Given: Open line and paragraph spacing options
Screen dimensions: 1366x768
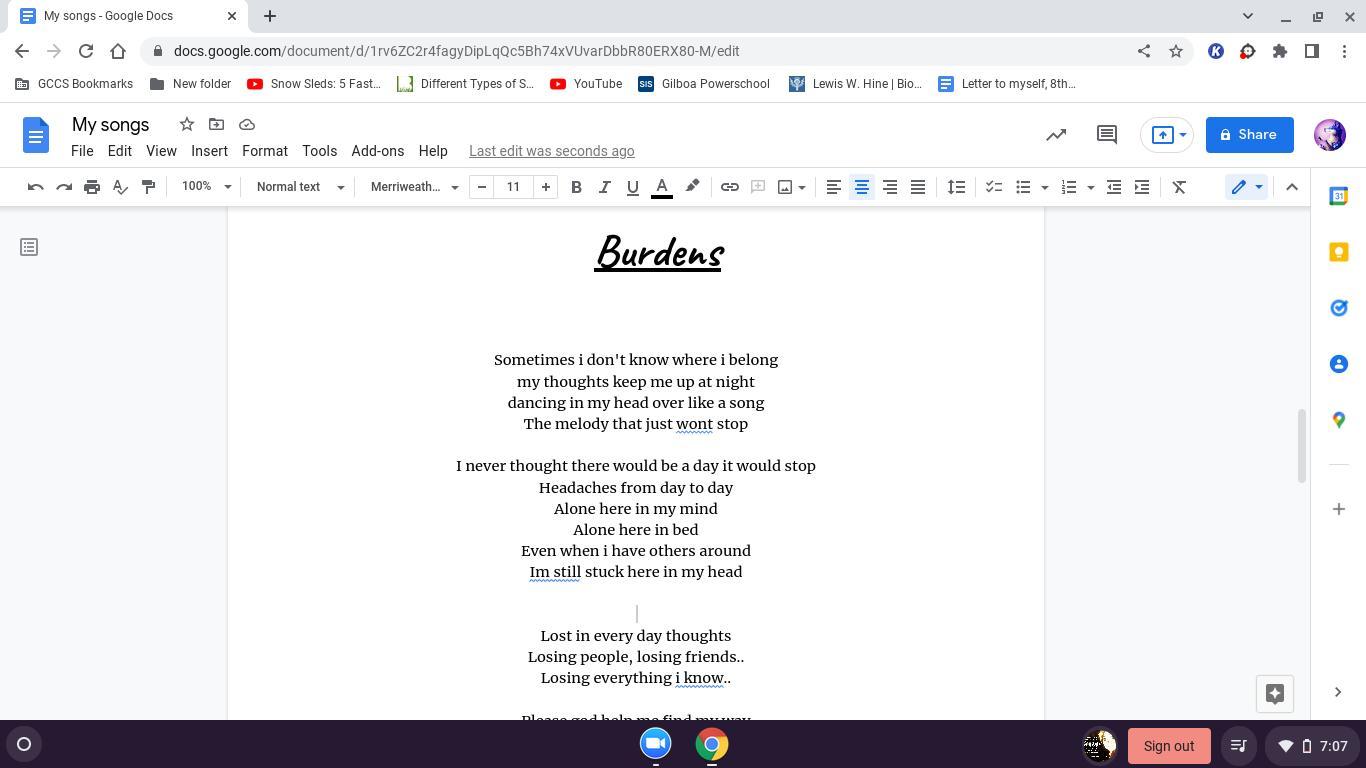Looking at the screenshot, I should 957,187.
